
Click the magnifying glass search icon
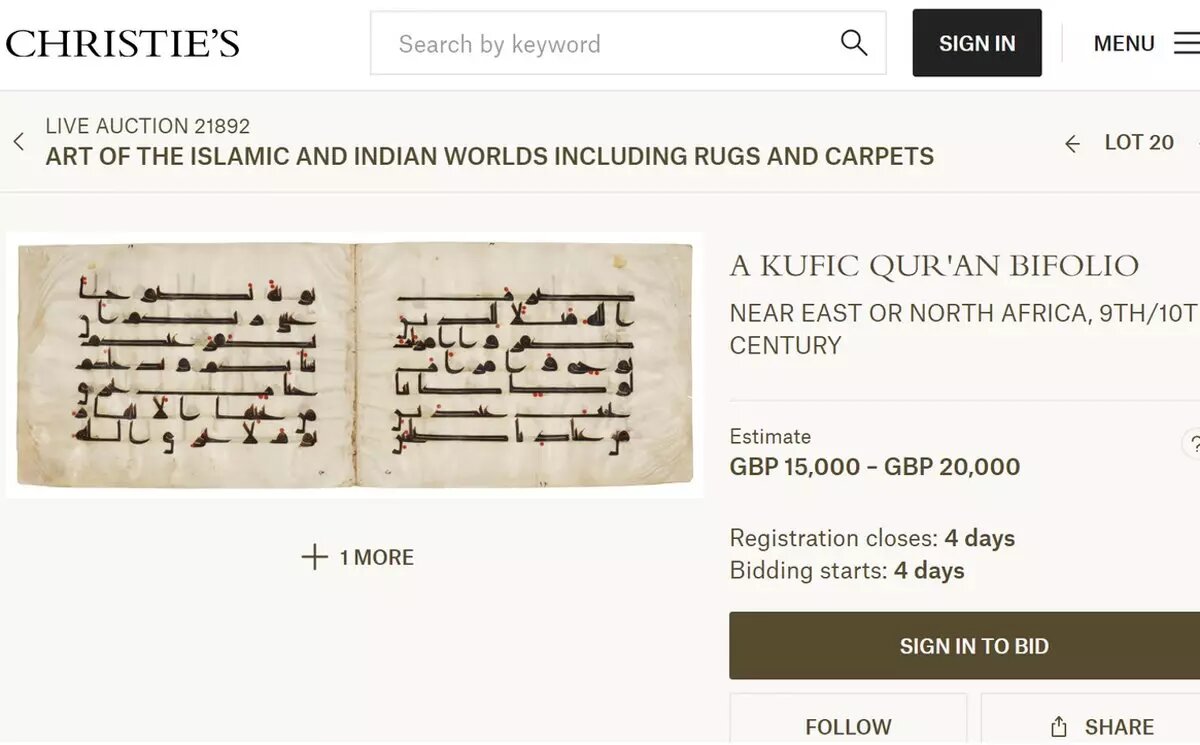point(853,43)
